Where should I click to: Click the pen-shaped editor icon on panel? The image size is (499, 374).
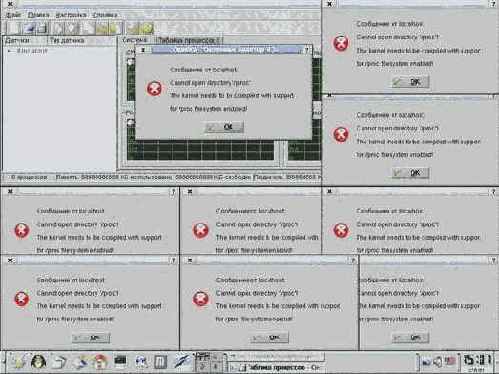tap(182, 361)
